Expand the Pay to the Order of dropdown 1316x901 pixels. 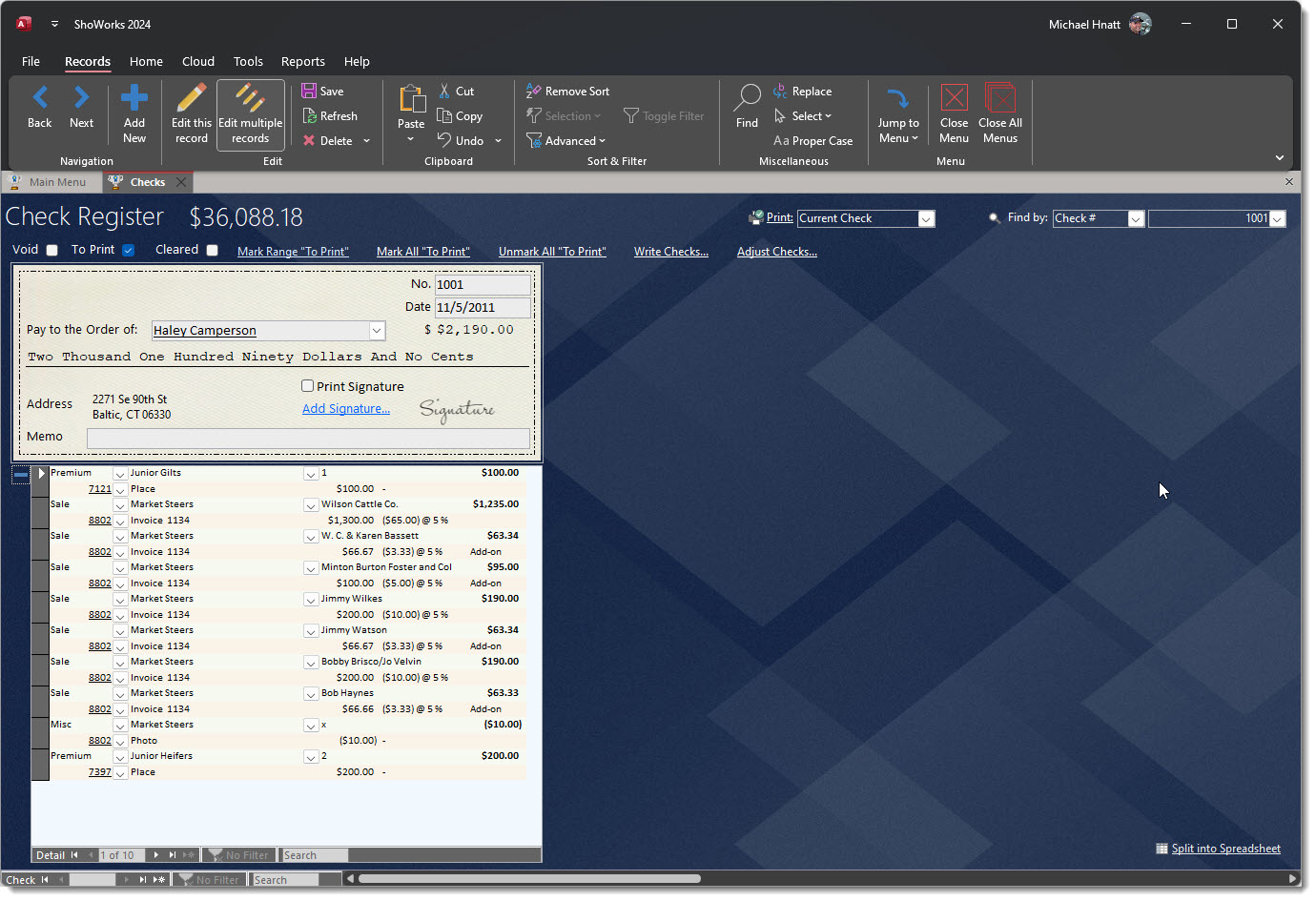(377, 331)
